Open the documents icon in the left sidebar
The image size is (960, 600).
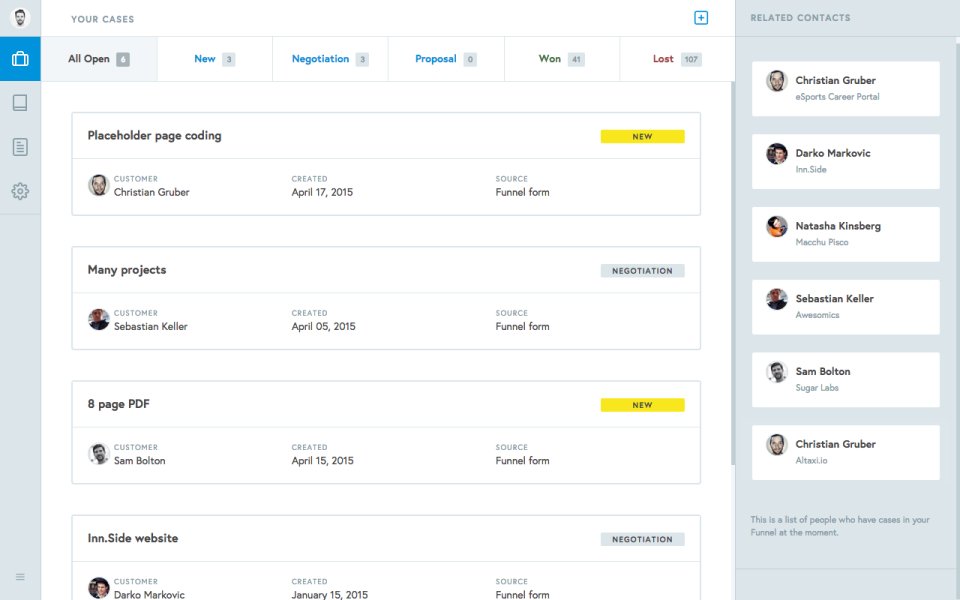(20, 146)
